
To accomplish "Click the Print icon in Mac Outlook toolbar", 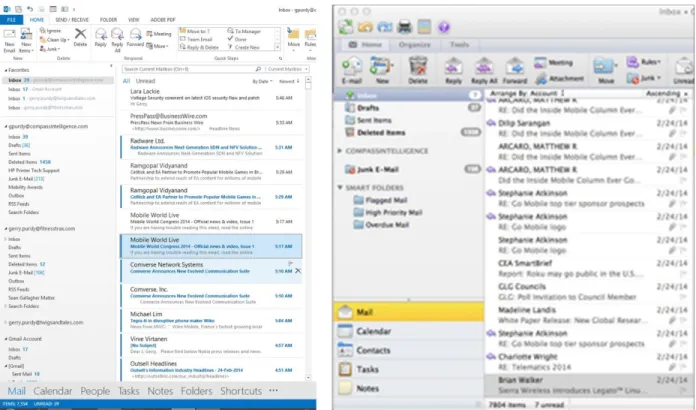I will click(404, 27).
